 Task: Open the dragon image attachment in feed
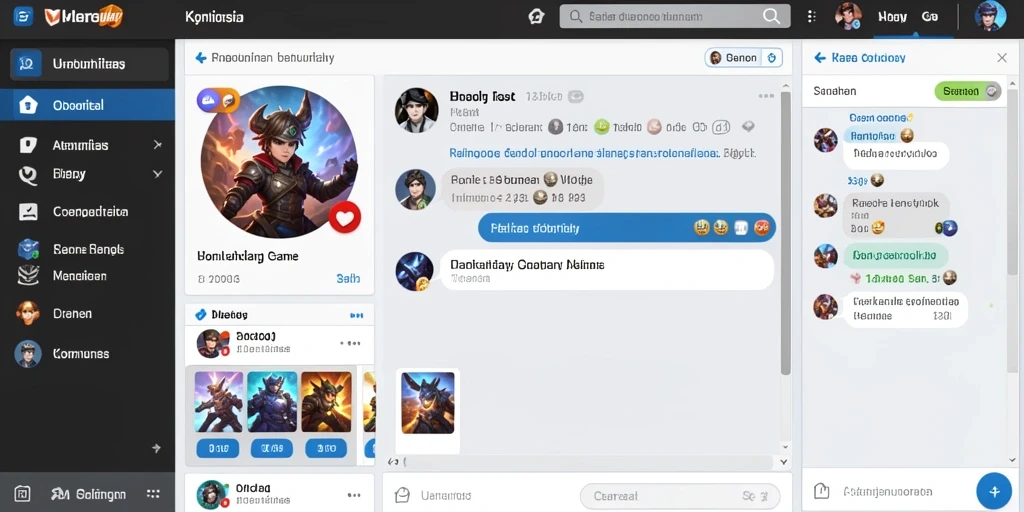coord(428,403)
